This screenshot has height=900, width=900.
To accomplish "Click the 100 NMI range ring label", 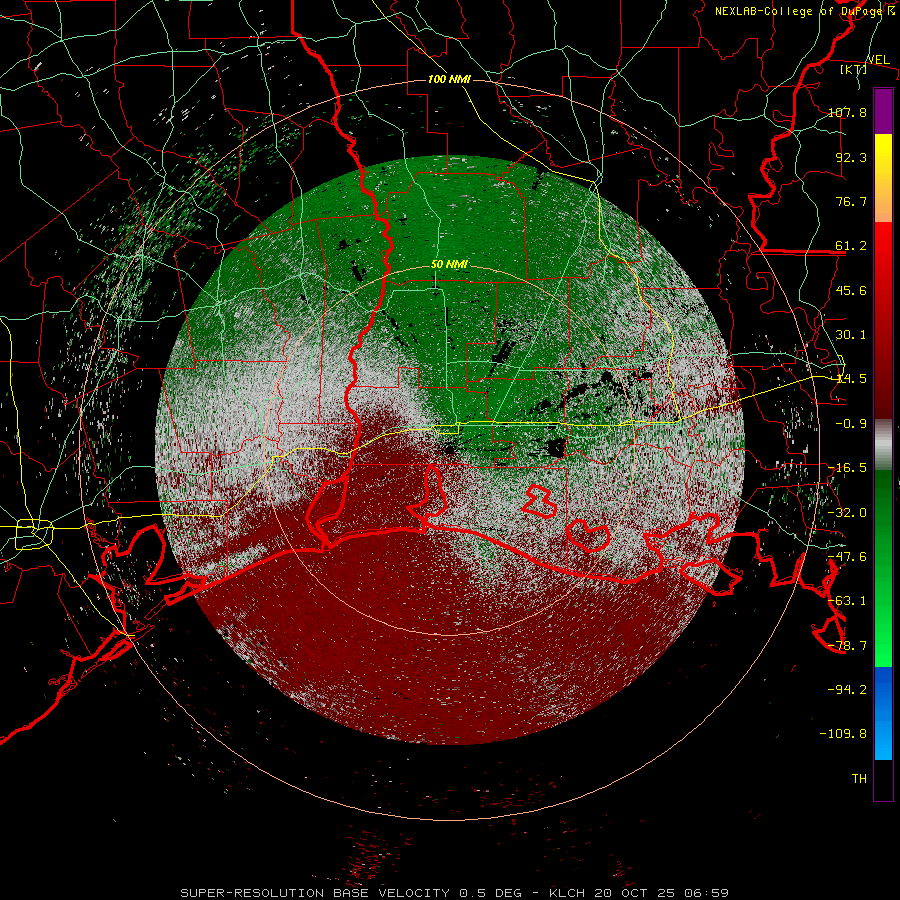I will pyautogui.click(x=449, y=79).
